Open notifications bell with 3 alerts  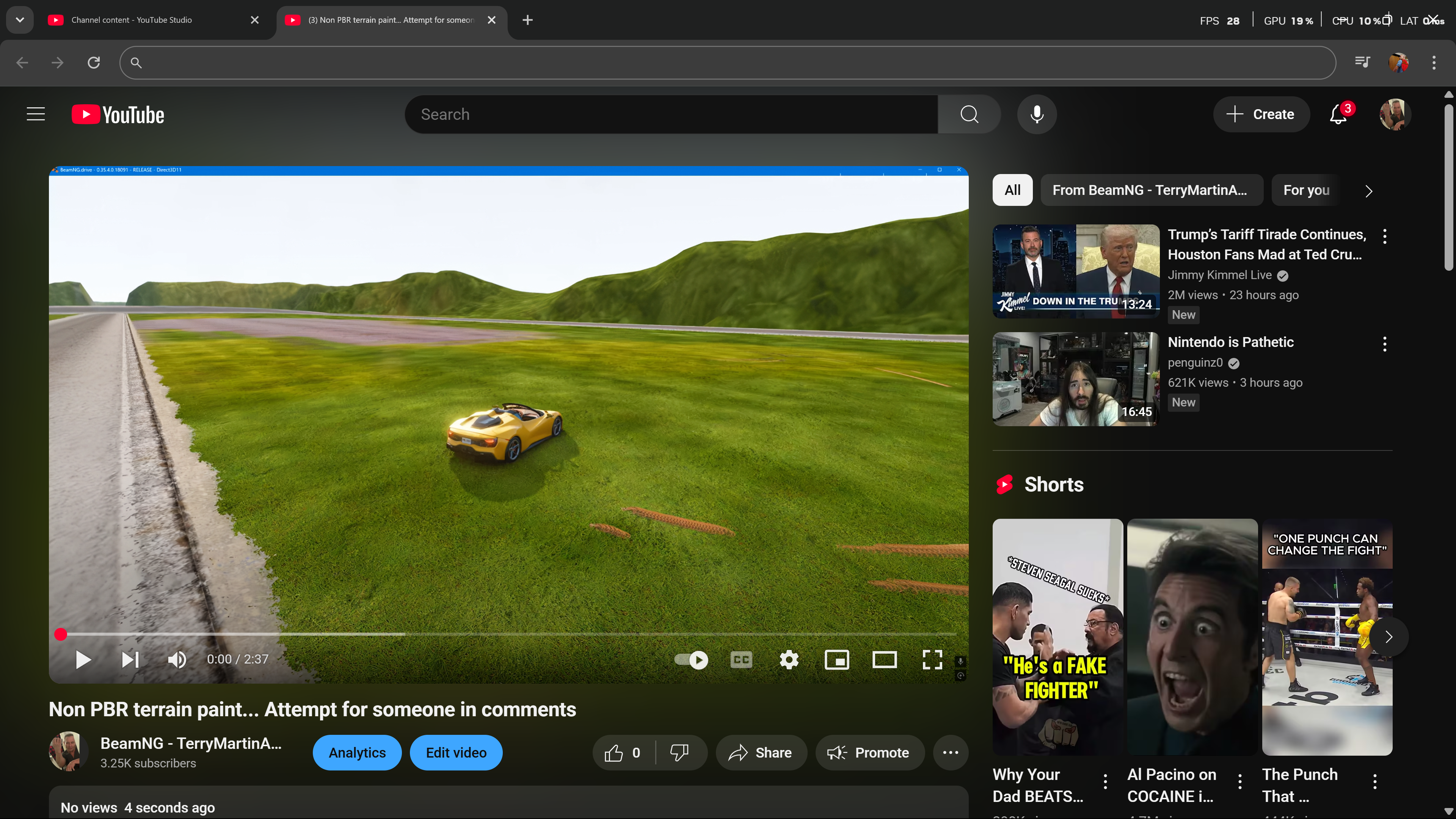click(1338, 114)
